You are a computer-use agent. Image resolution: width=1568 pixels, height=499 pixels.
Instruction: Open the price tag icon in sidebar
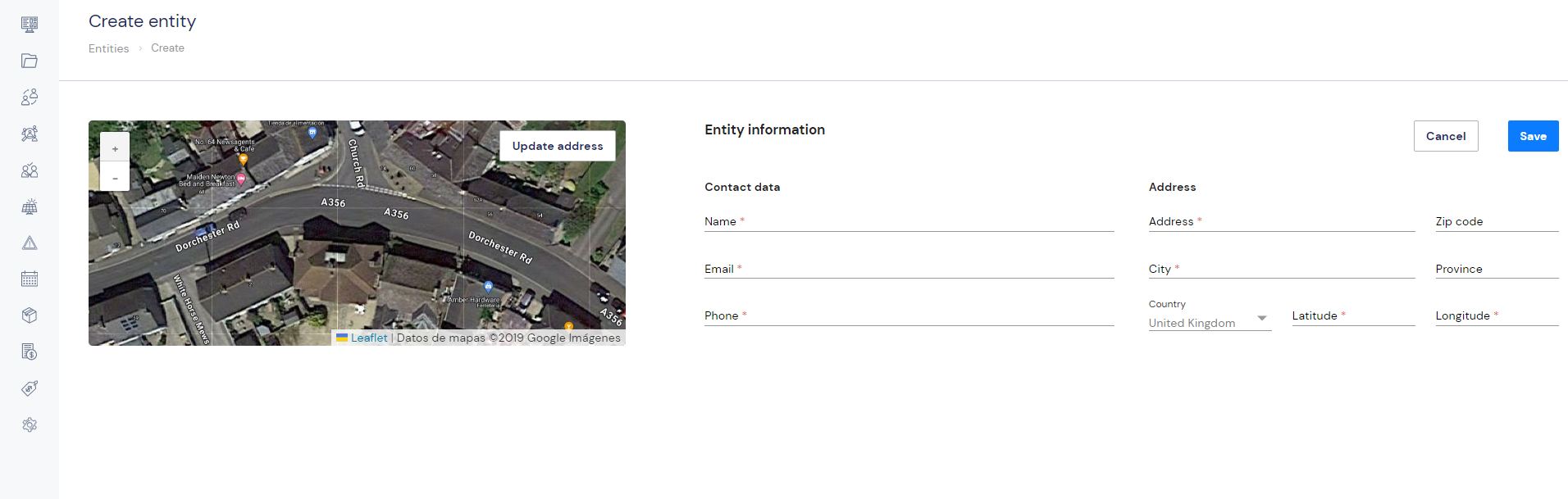(x=30, y=388)
